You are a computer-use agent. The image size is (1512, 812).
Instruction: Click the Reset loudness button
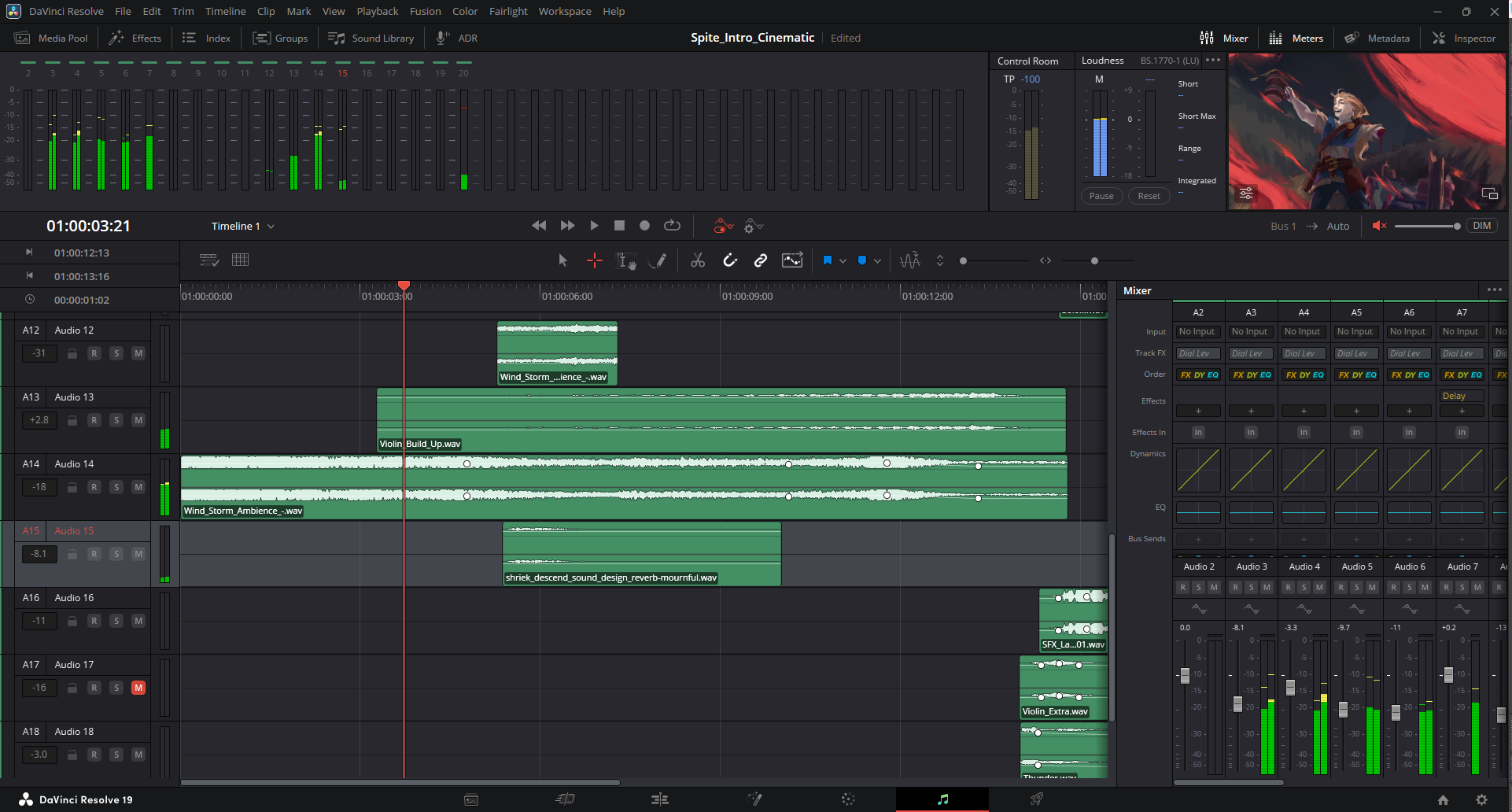point(1149,196)
